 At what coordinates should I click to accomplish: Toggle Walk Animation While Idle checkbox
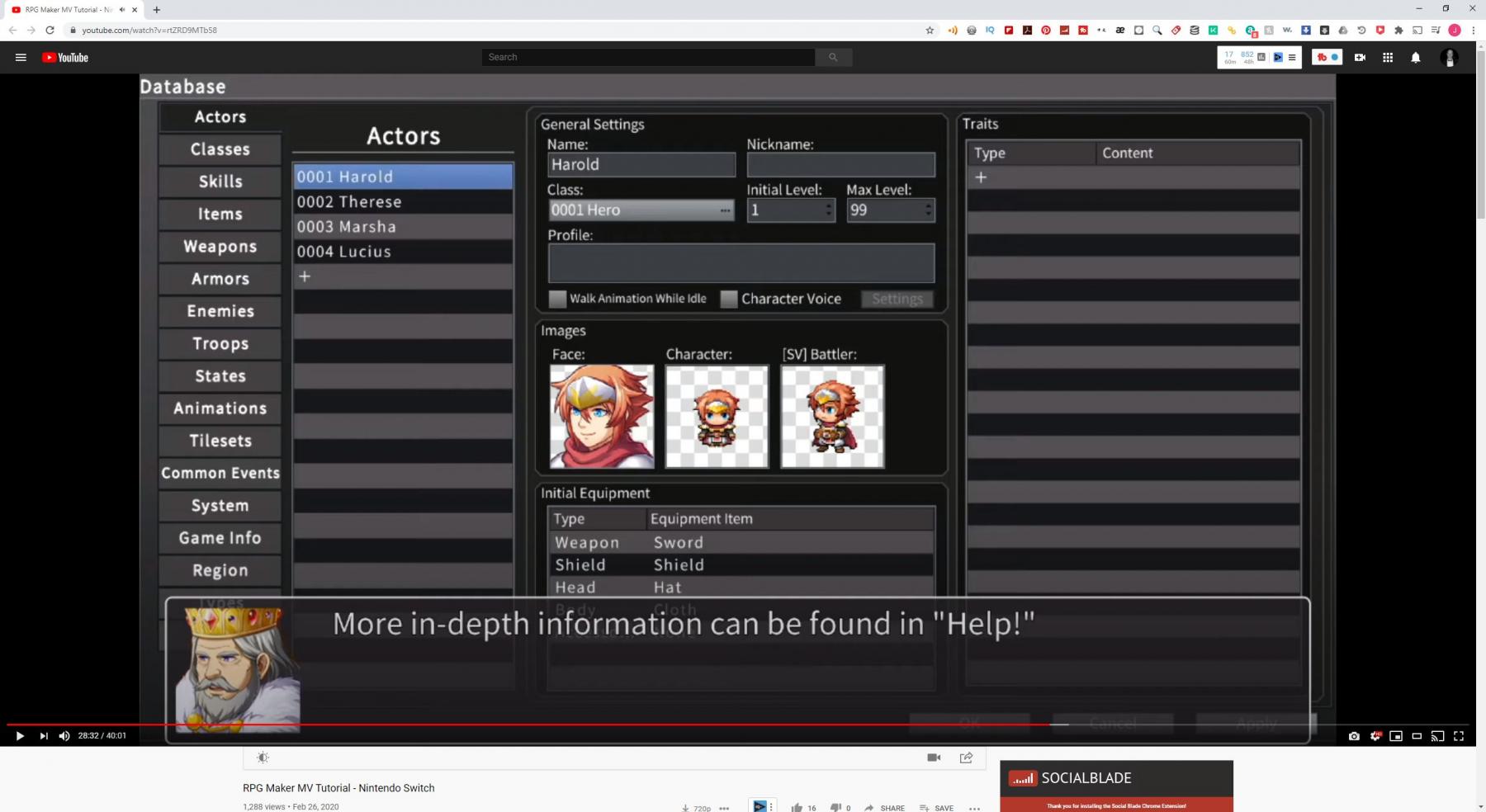point(558,299)
